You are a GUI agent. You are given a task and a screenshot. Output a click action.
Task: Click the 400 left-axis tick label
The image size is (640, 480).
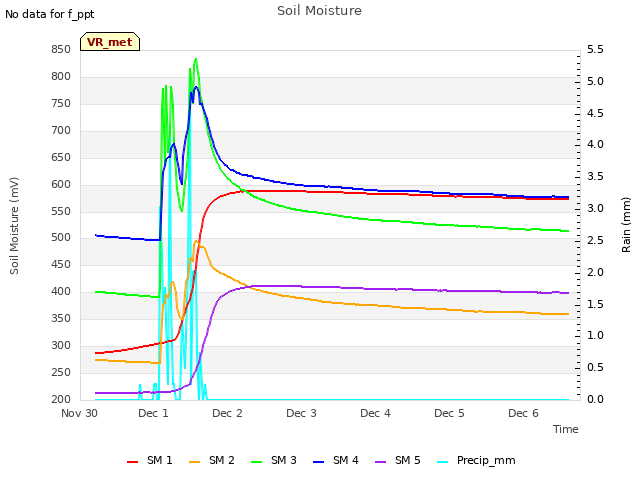coord(61,291)
